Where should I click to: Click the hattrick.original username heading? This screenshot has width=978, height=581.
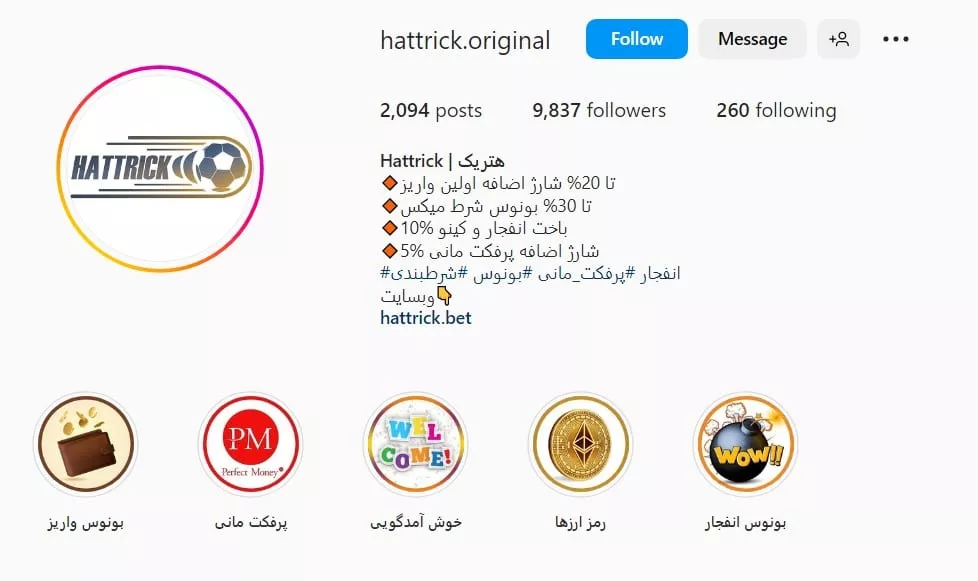coord(465,41)
